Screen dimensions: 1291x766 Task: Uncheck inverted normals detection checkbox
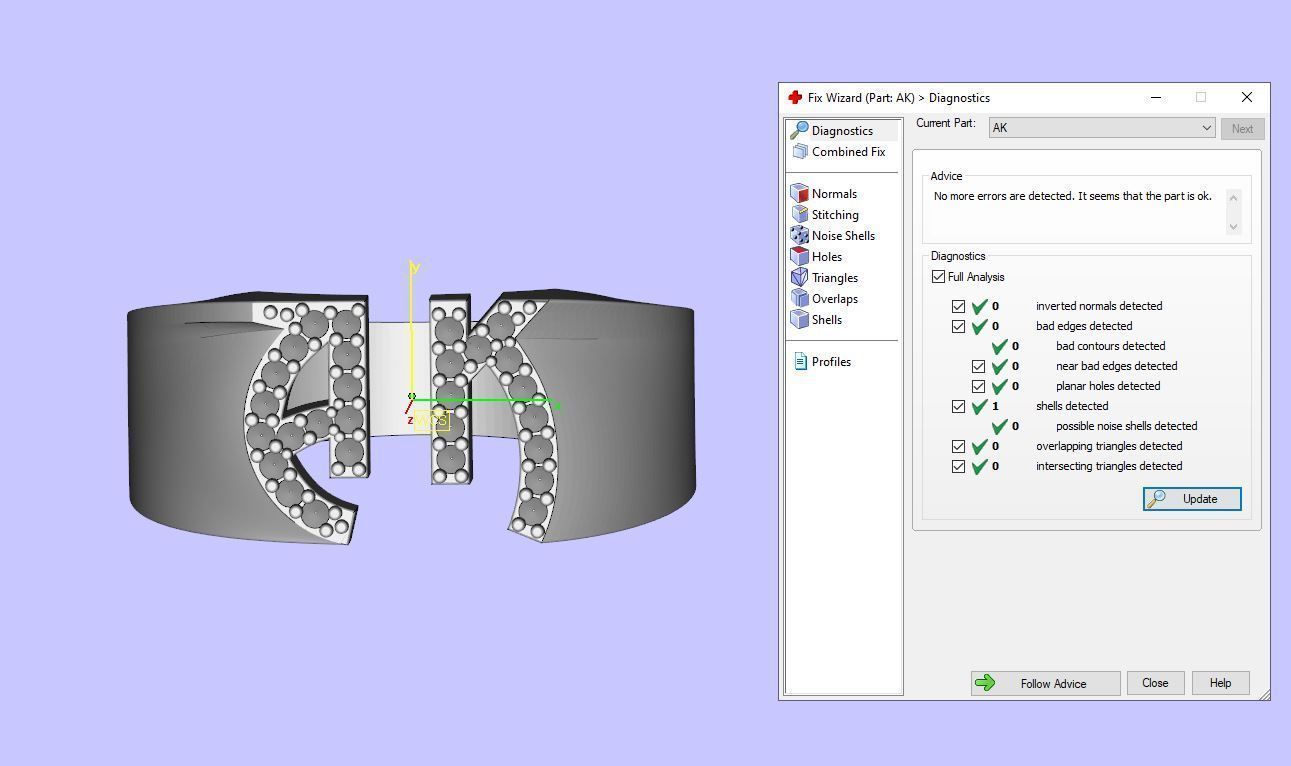(958, 306)
